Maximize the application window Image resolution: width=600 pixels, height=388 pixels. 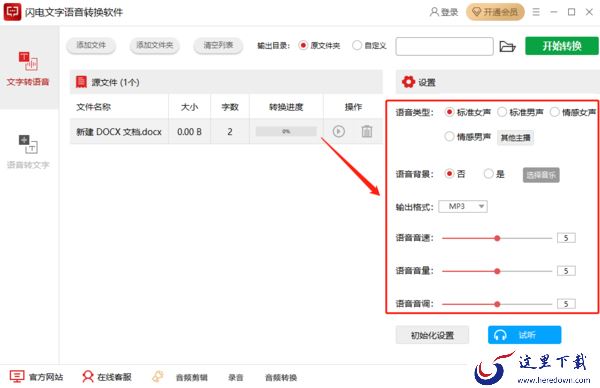pyautogui.click(x=571, y=12)
